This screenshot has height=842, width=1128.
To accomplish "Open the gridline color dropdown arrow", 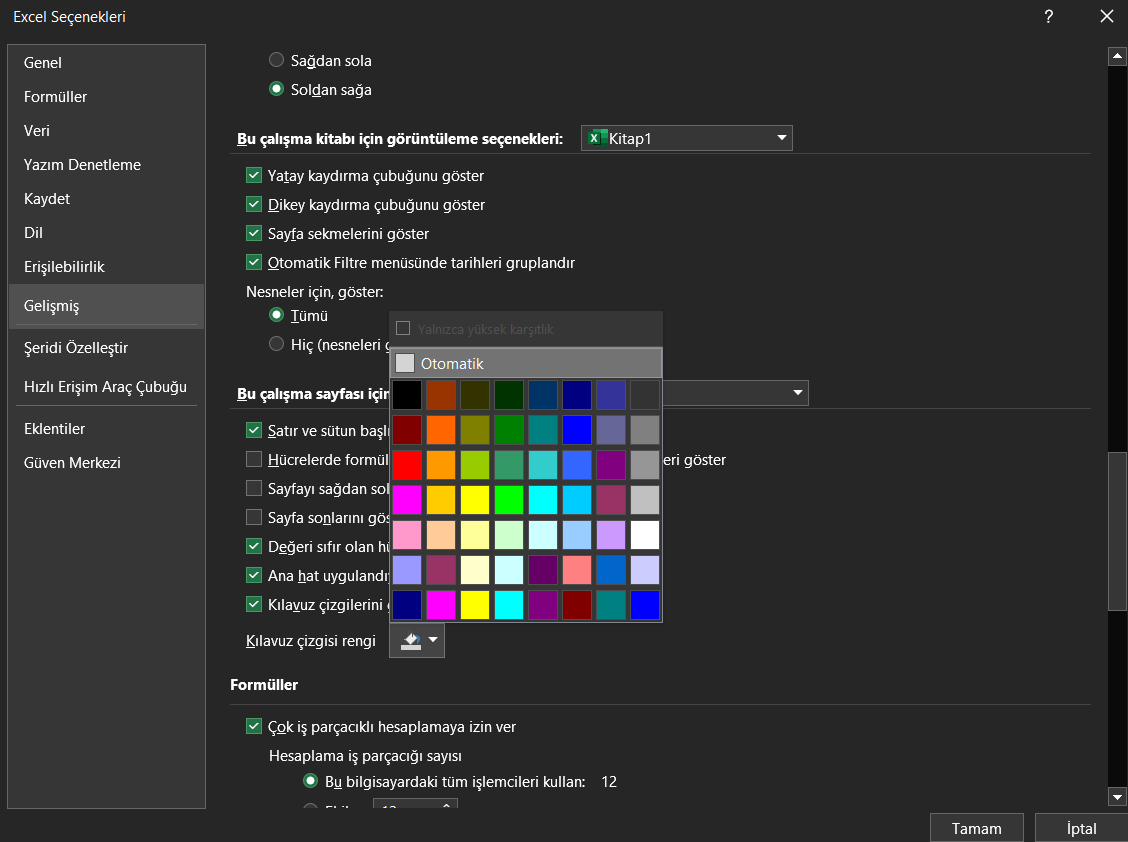I will click(x=432, y=640).
